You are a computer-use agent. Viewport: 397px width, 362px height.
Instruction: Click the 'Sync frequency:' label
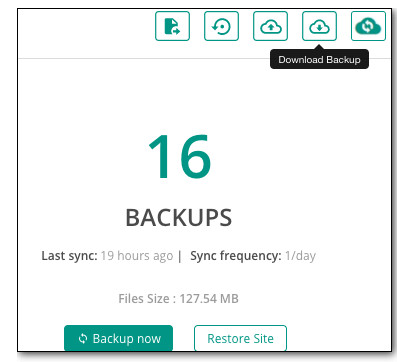(236, 256)
